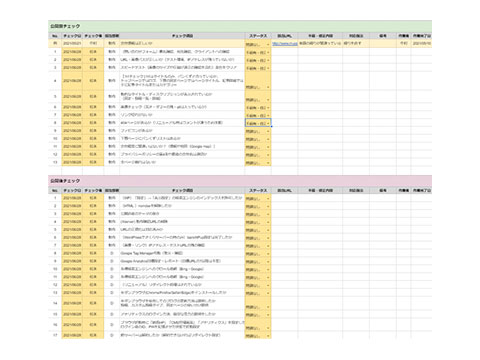Select the pink 公開後チェック section title

tap(65, 181)
